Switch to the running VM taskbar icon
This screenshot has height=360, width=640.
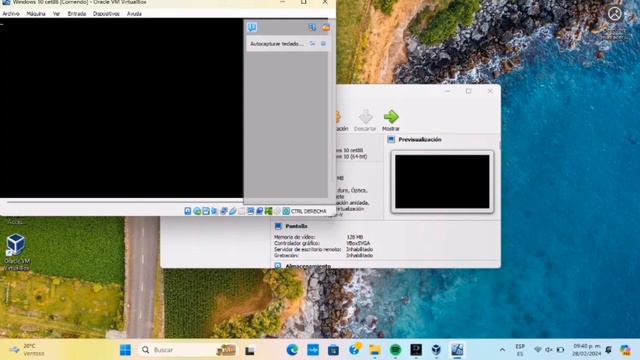click(x=457, y=350)
